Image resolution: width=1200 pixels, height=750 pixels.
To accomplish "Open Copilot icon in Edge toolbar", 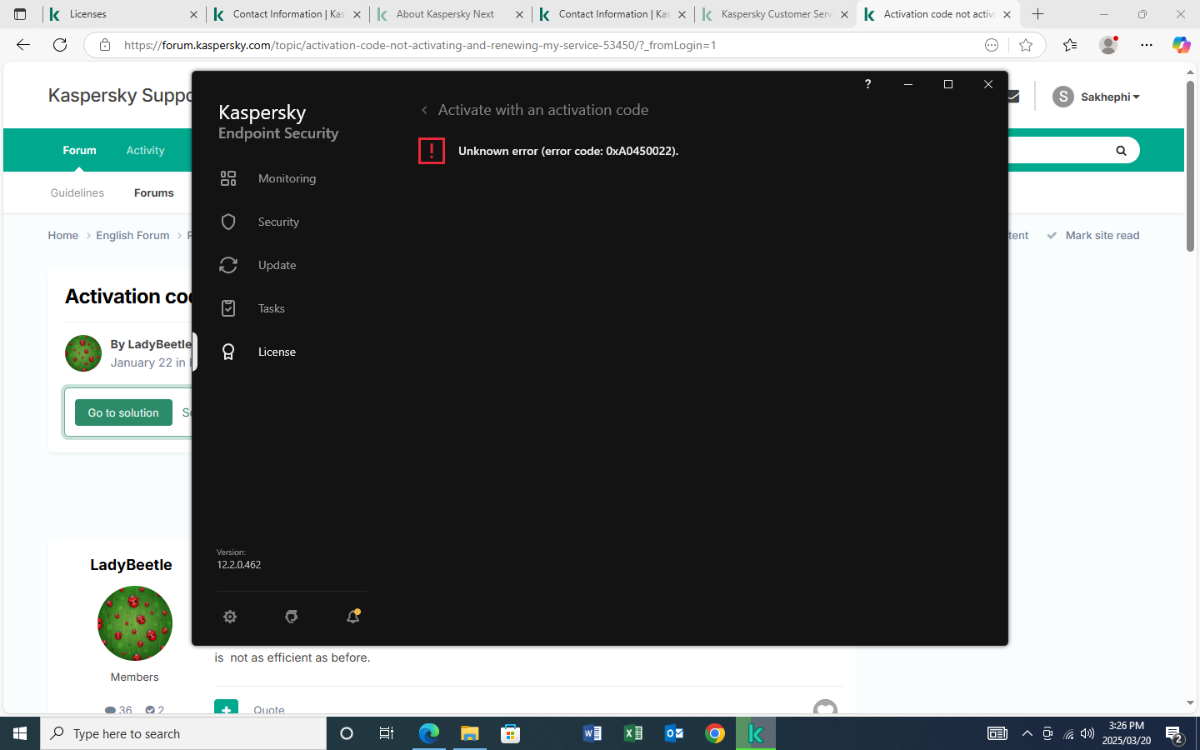I will (1181, 45).
